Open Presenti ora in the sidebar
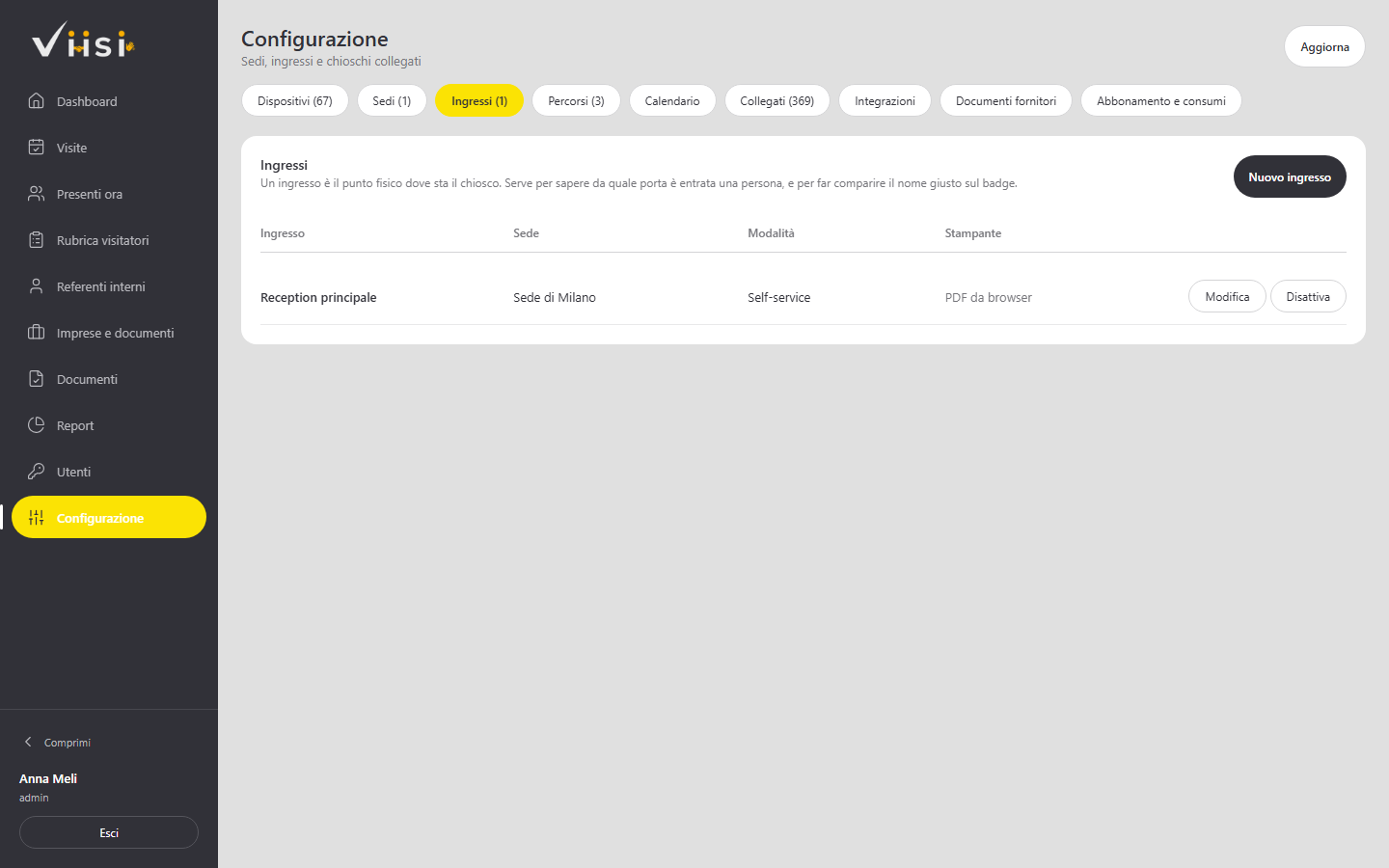The width and height of the screenshot is (1389, 868). point(109,194)
